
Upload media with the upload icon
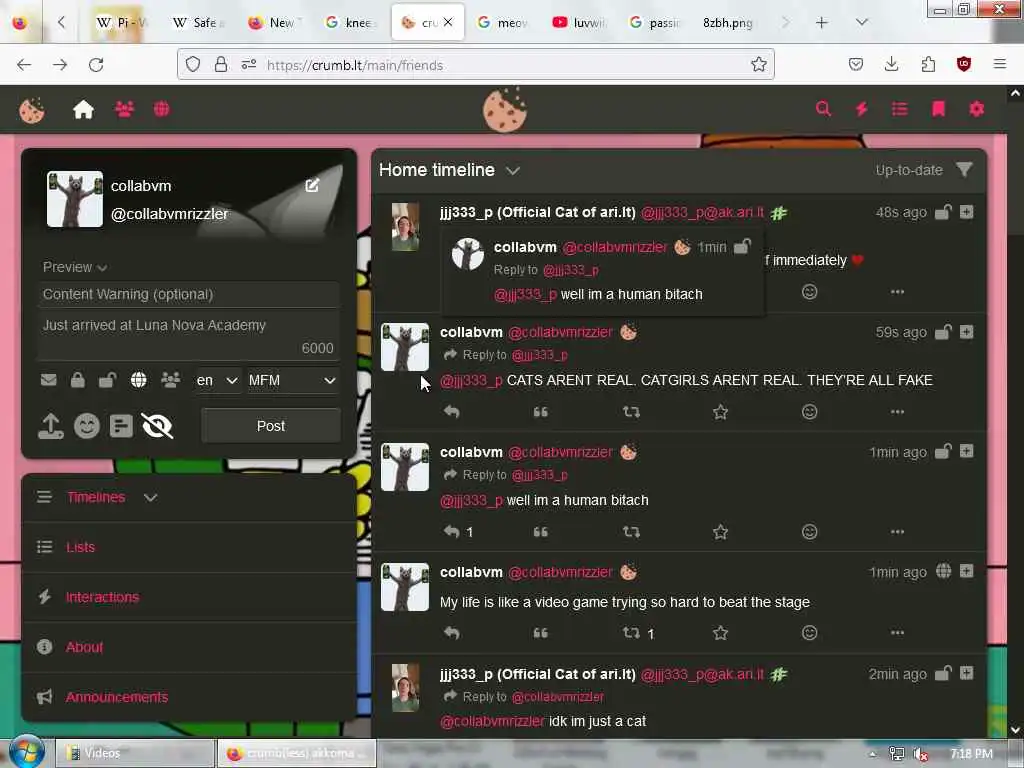(51, 426)
